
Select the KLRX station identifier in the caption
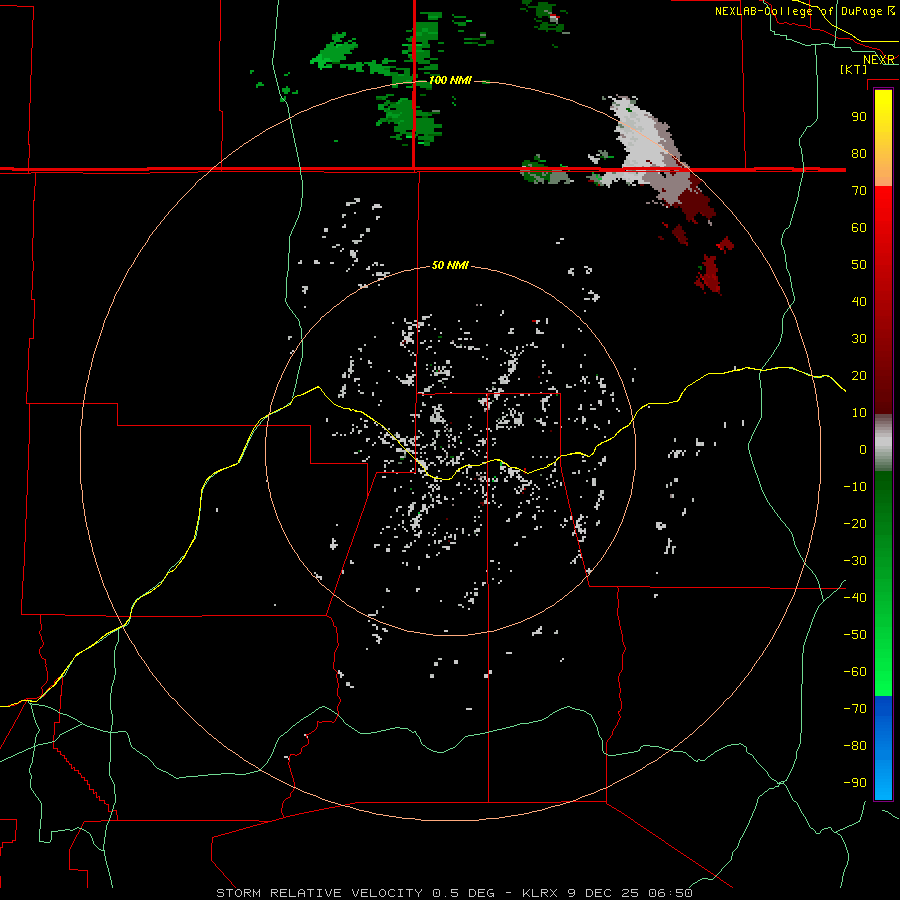[x=541, y=893]
